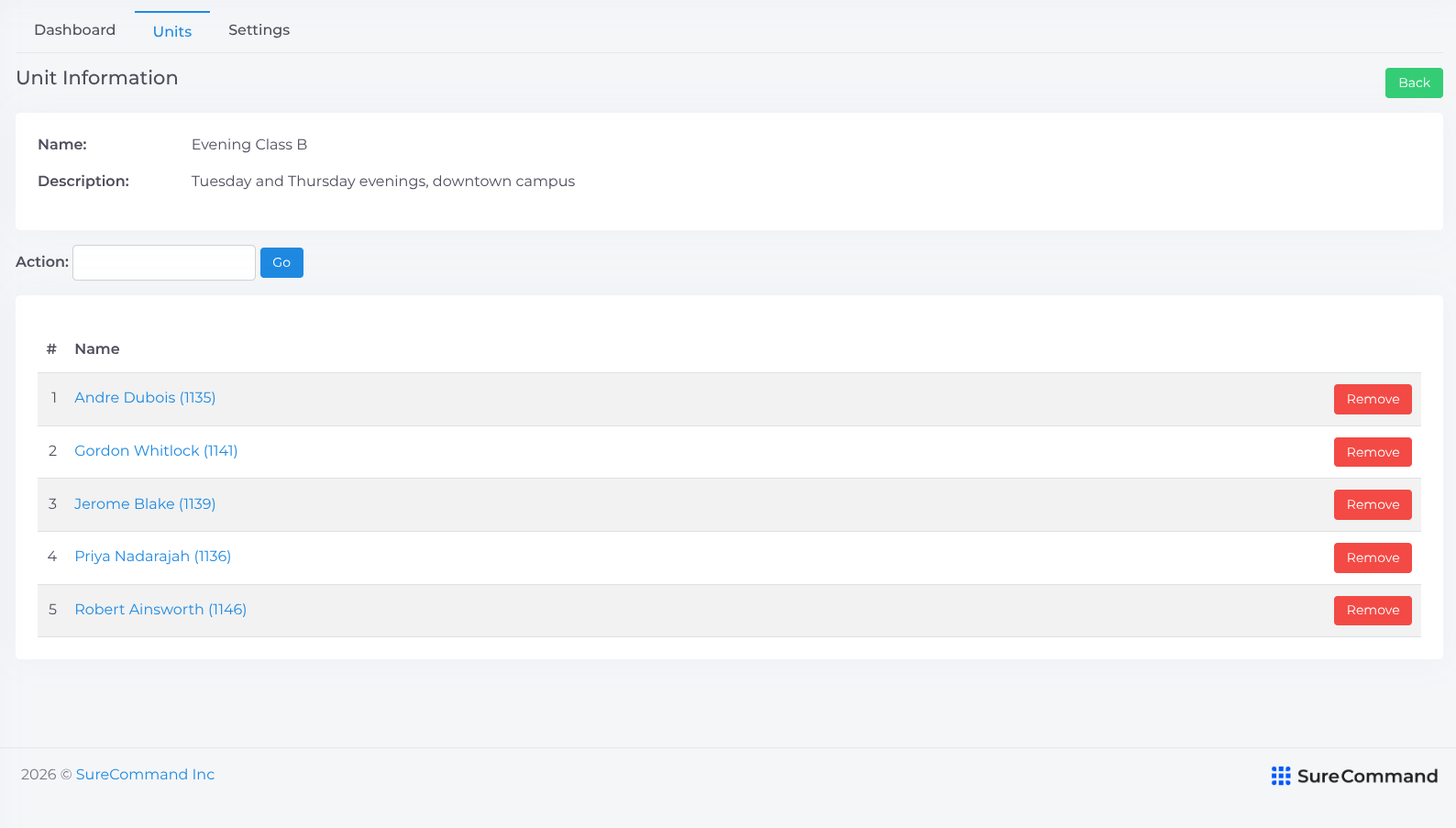Open Priya Nadarajah (1136) link

point(152,557)
